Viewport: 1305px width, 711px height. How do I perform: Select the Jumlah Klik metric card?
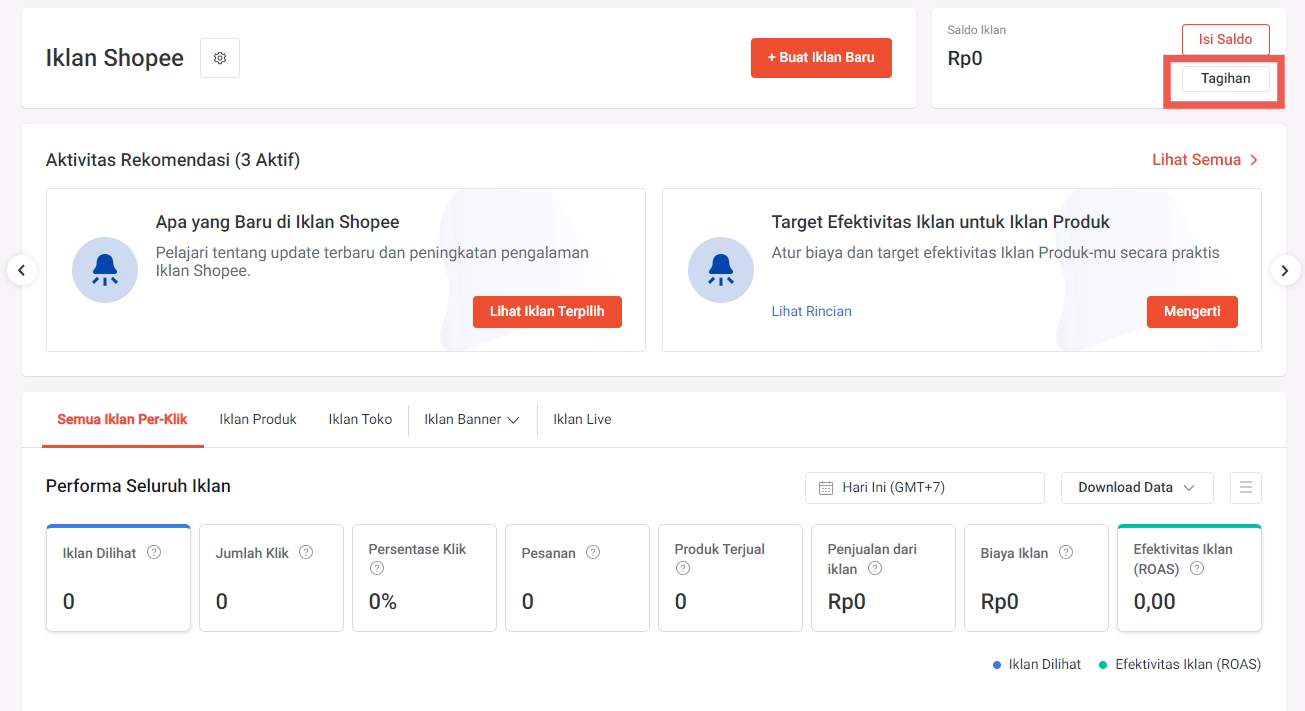(271, 578)
